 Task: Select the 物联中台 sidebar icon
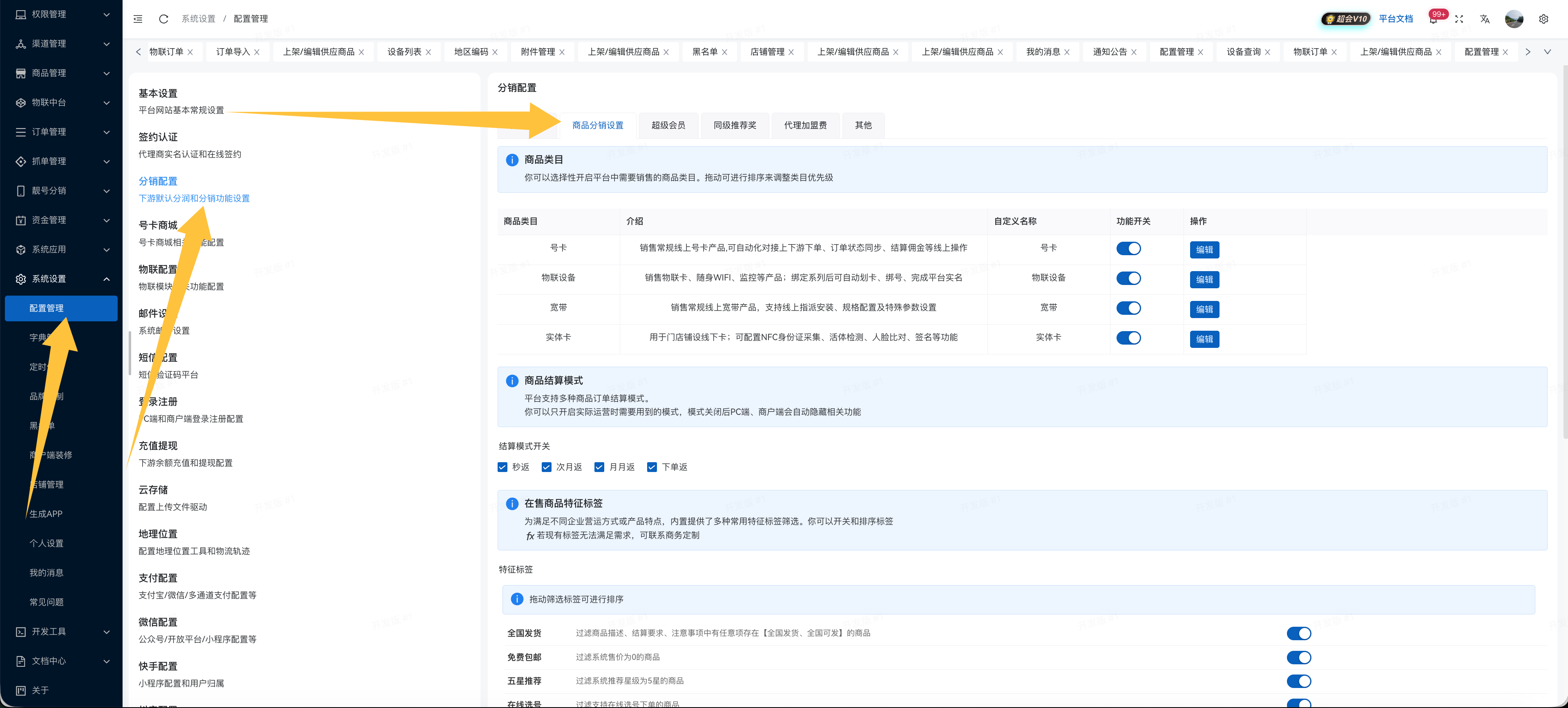pyautogui.click(x=20, y=102)
